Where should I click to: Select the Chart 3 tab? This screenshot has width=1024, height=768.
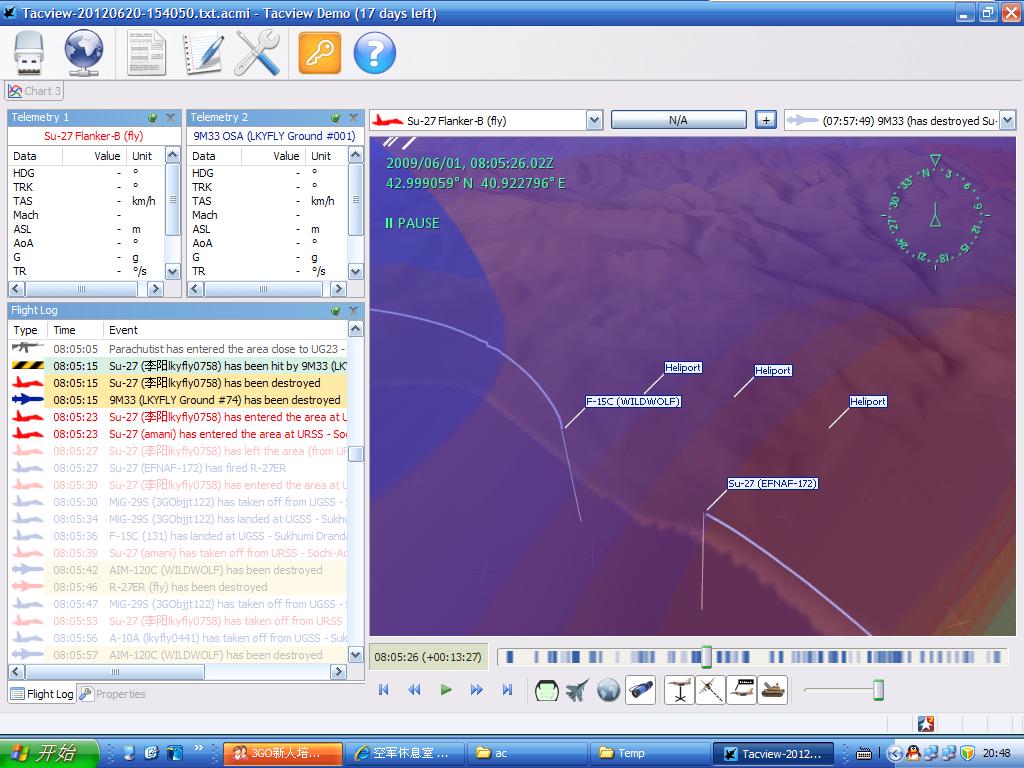[35, 91]
